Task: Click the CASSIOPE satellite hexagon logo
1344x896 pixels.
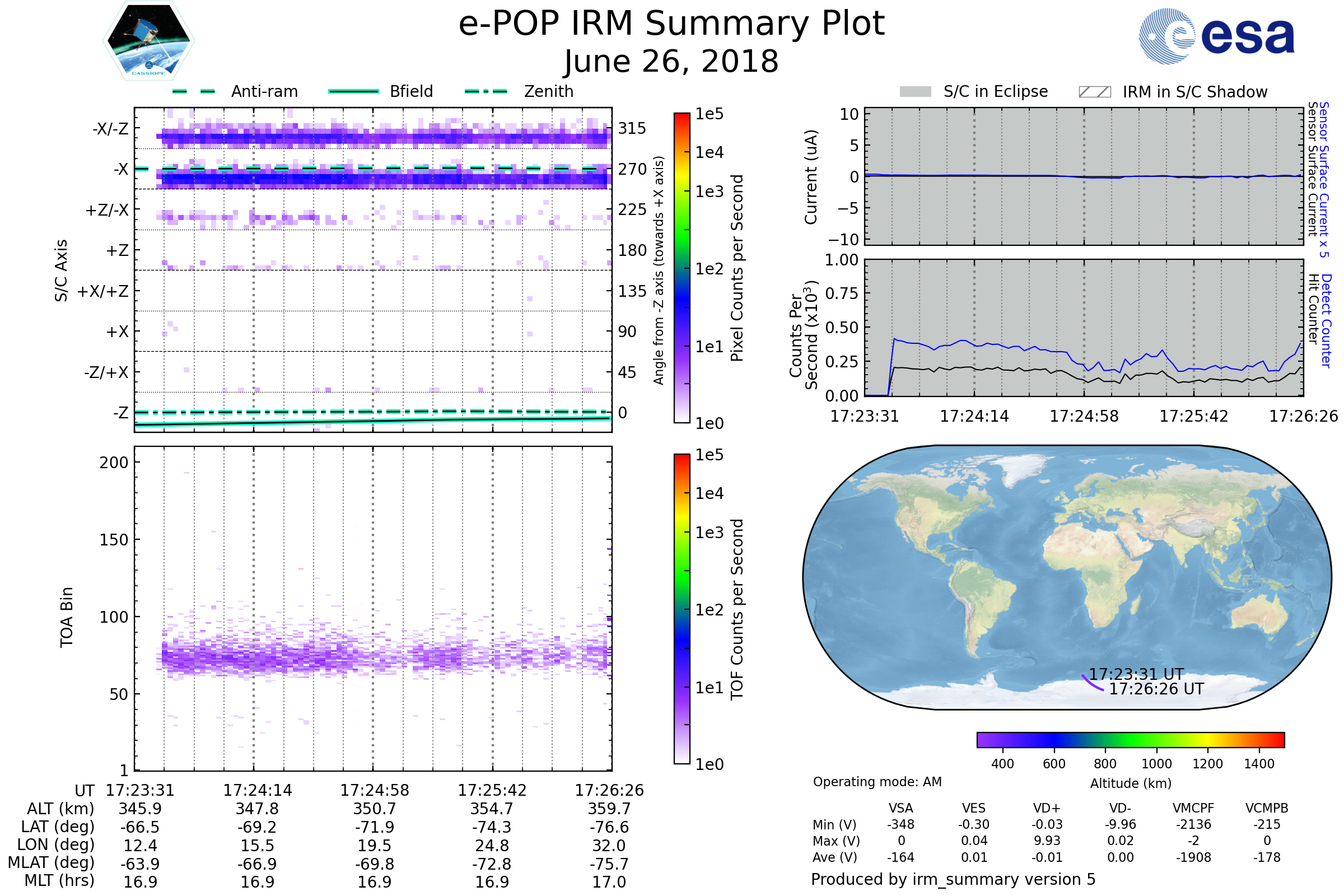Action: pyautogui.click(x=148, y=41)
